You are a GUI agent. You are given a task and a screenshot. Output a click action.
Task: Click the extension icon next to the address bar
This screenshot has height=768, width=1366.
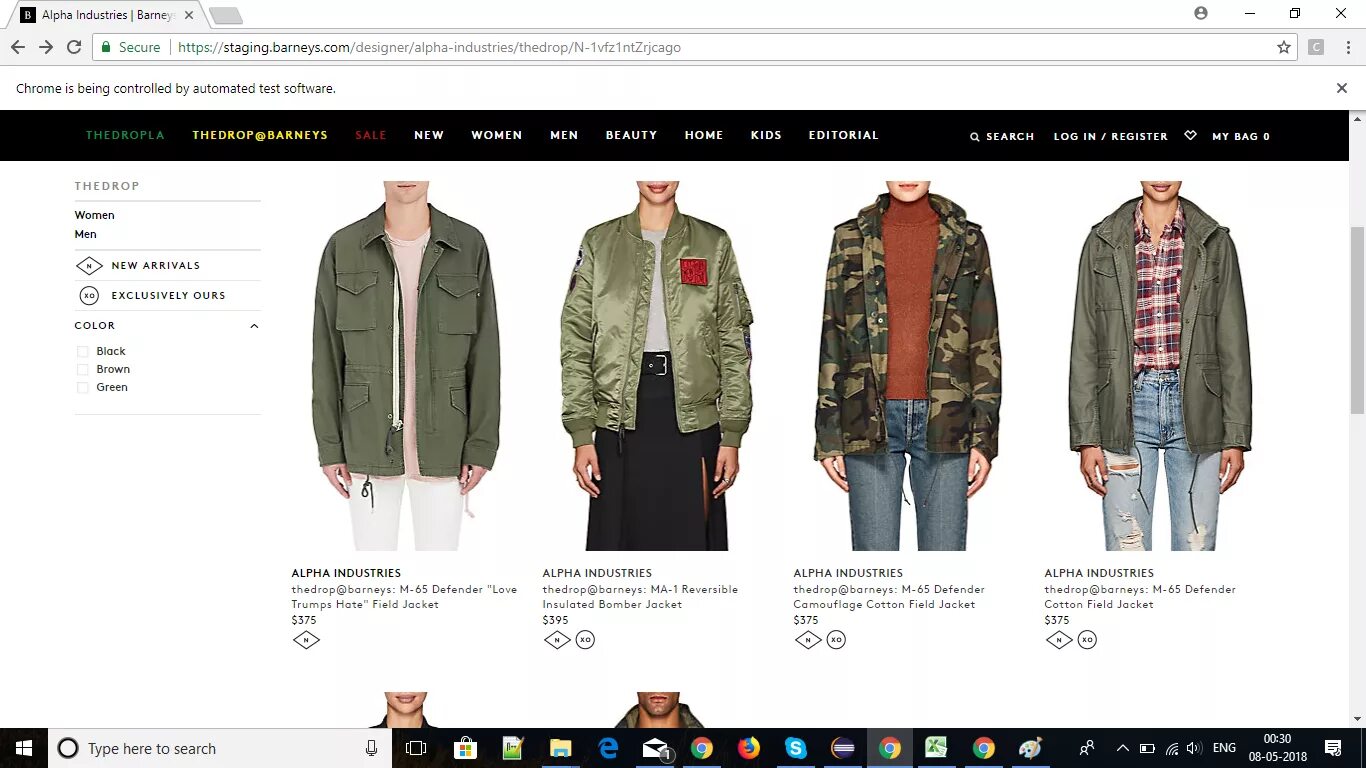pos(1316,47)
